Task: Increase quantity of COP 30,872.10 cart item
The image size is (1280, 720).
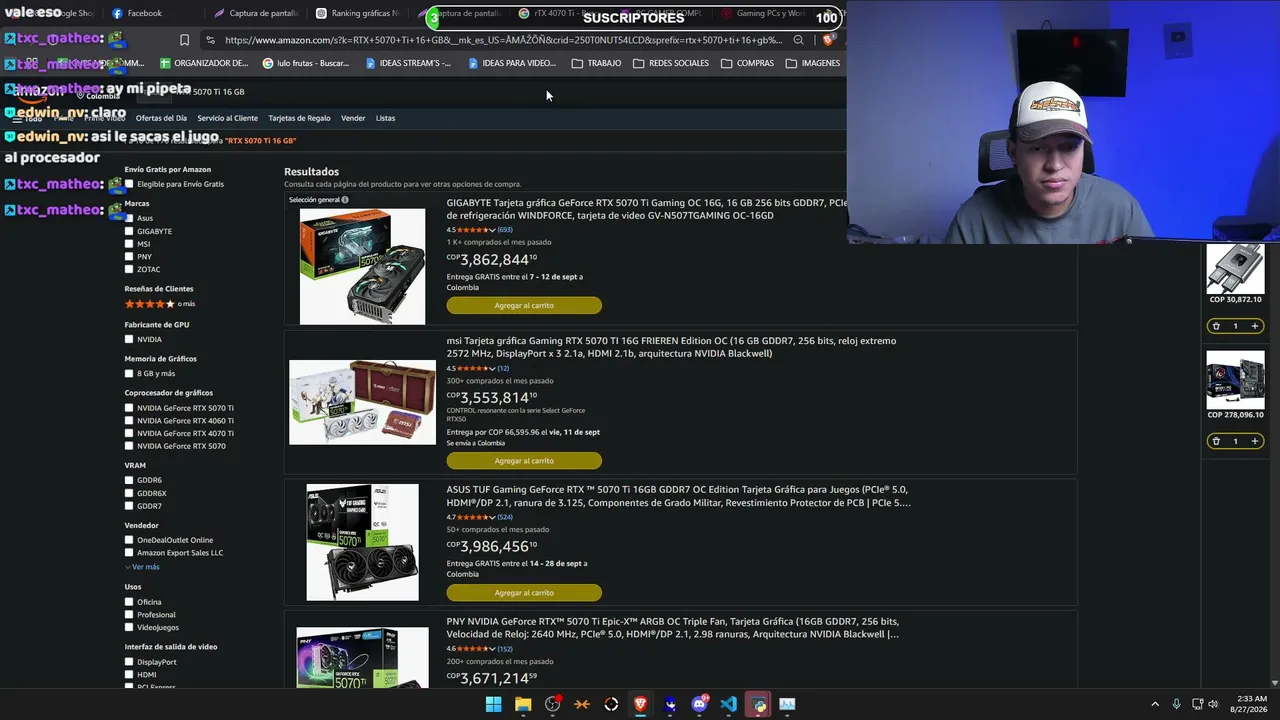Action: (1254, 326)
